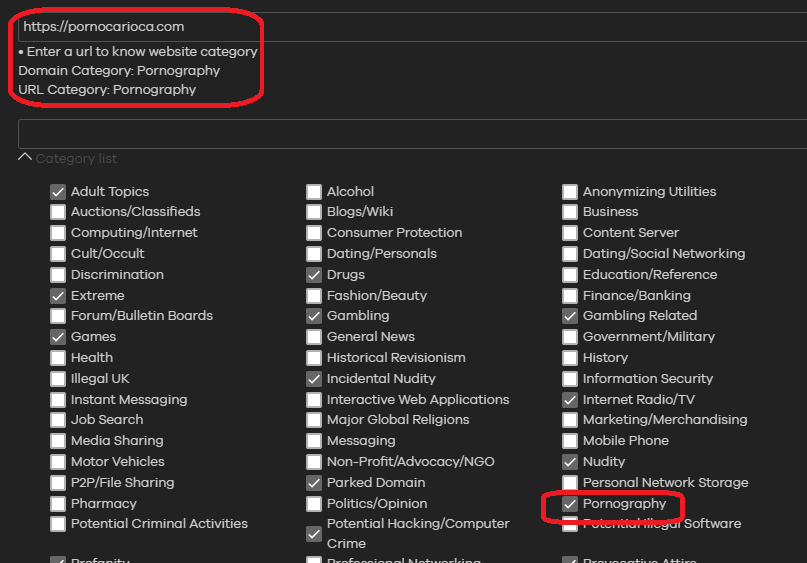Uncheck the Gambling Related checkbox
Viewport: 807px width, 563px height.
pyautogui.click(x=570, y=316)
